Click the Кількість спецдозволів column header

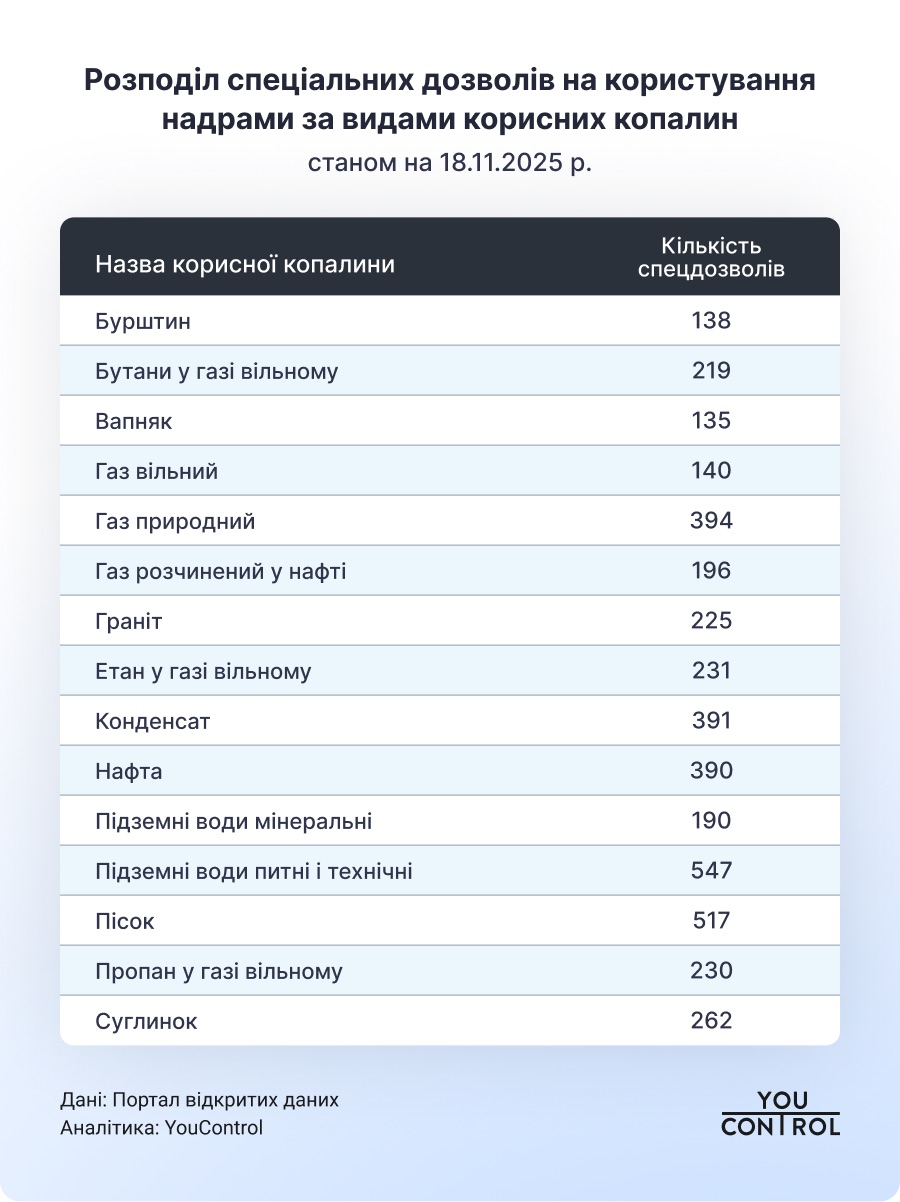coord(711,257)
